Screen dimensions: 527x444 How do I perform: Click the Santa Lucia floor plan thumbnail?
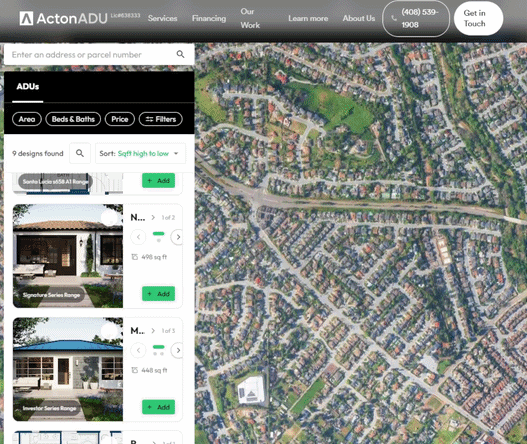click(68, 184)
